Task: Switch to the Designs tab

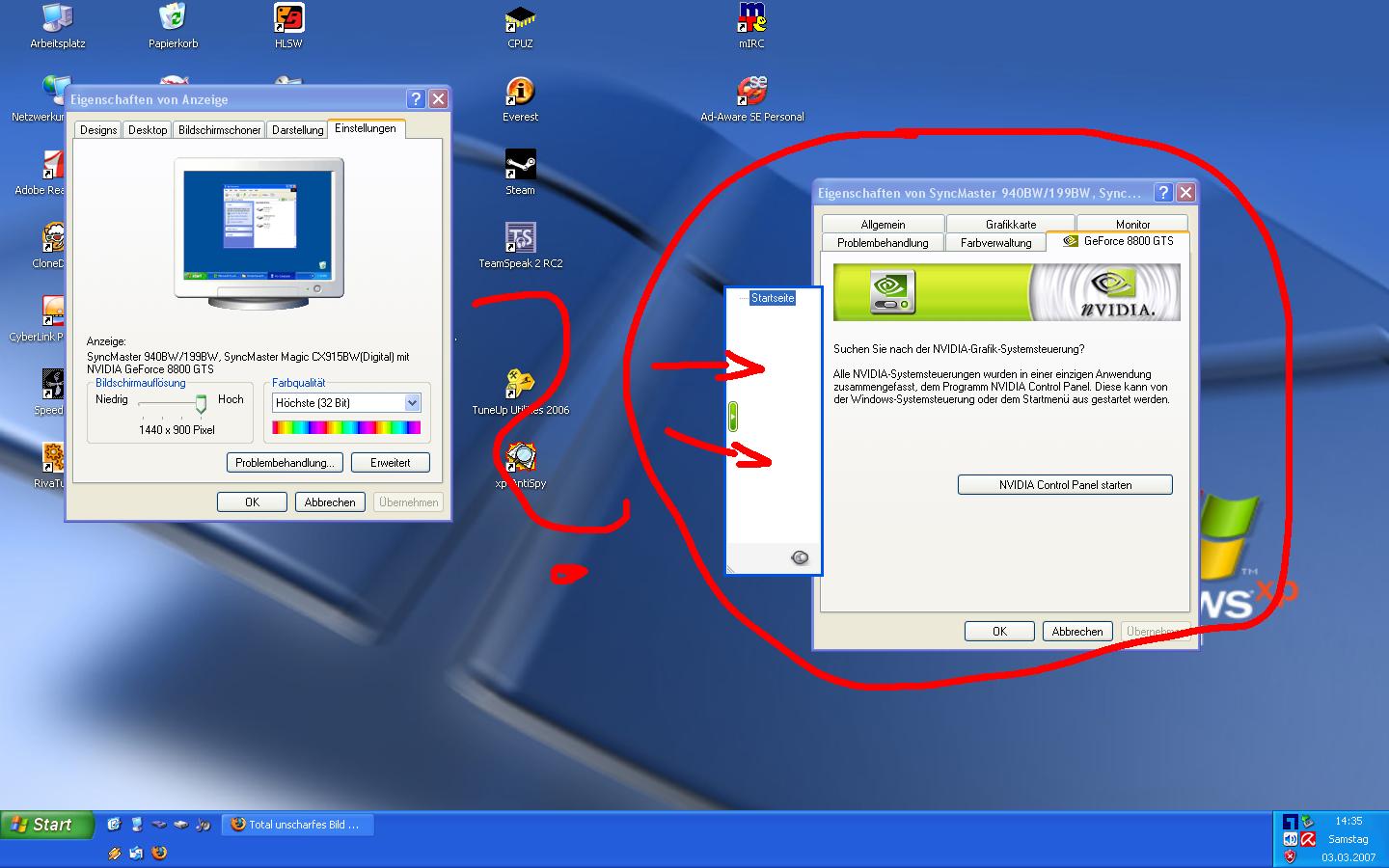Action: coord(98,130)
